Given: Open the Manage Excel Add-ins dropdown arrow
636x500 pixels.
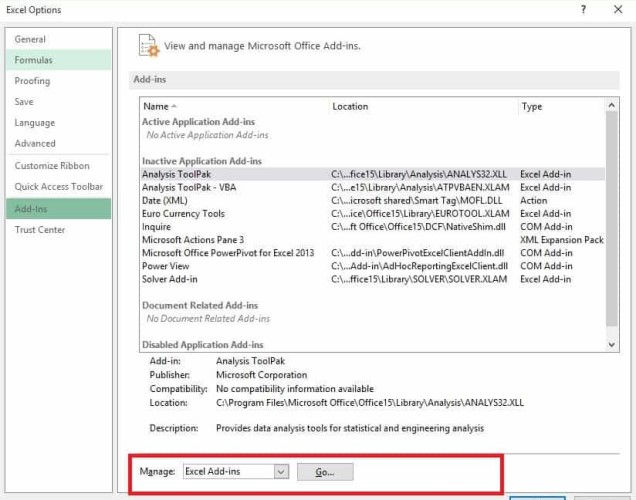Looking at the screenshot, I should [x=281, y=472].
